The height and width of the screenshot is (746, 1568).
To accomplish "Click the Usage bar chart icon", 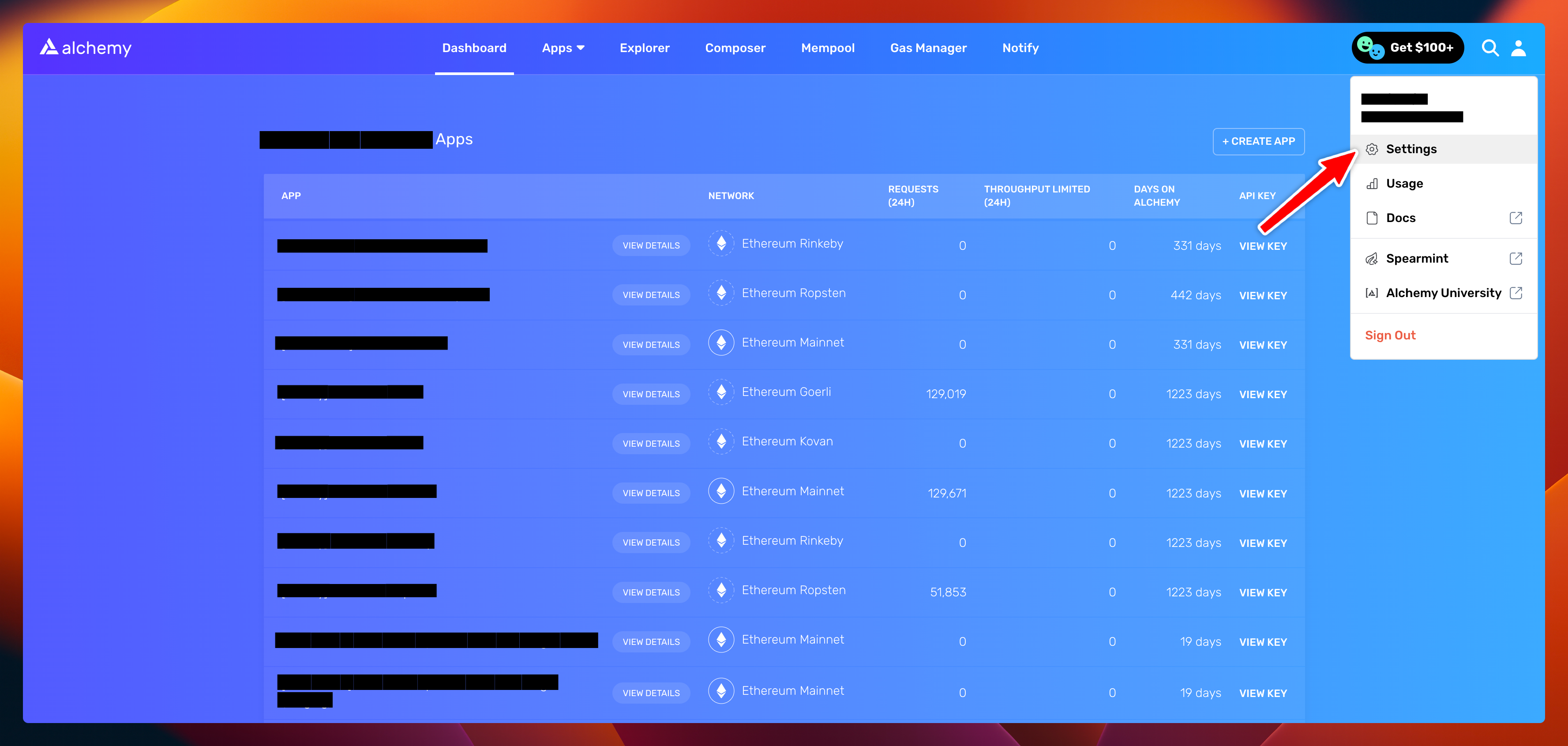I will [1371, 184].
